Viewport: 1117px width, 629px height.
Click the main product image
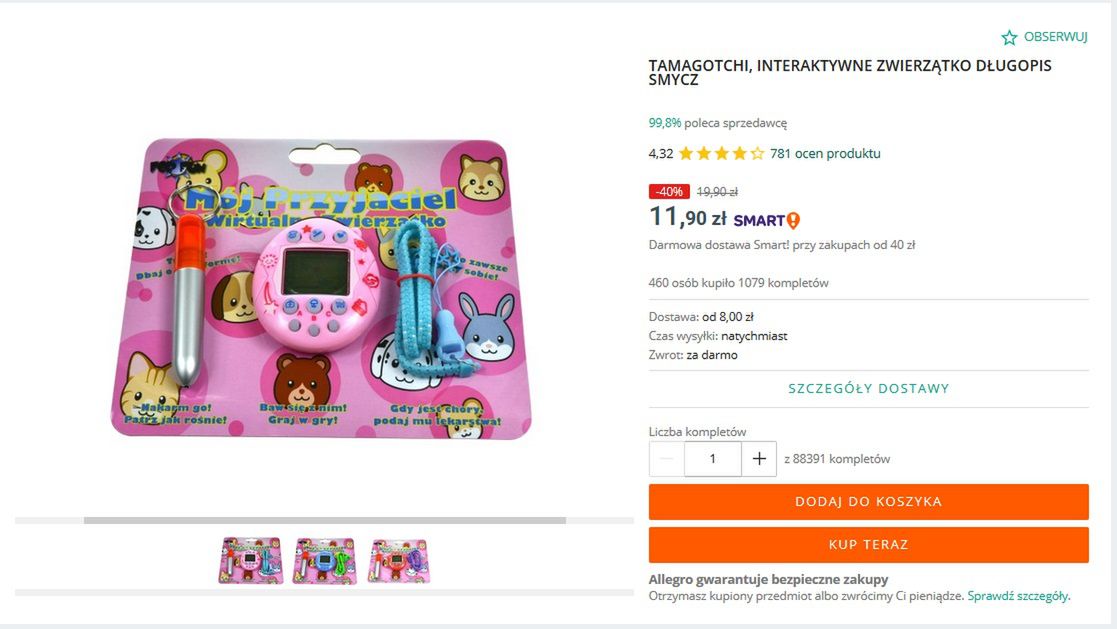point(322,288)
